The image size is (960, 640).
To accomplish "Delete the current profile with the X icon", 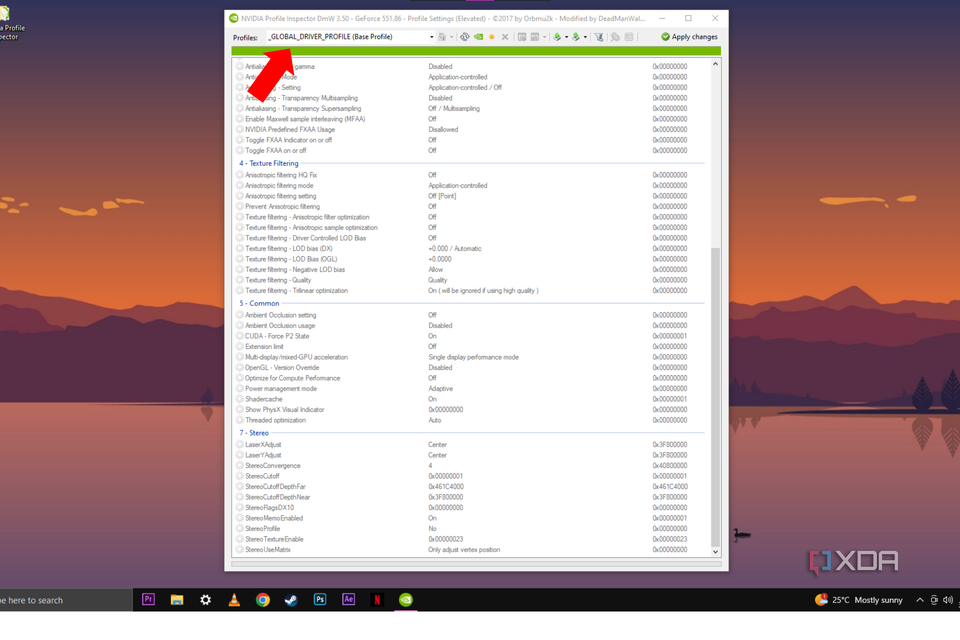I will (x=504, y=37).
